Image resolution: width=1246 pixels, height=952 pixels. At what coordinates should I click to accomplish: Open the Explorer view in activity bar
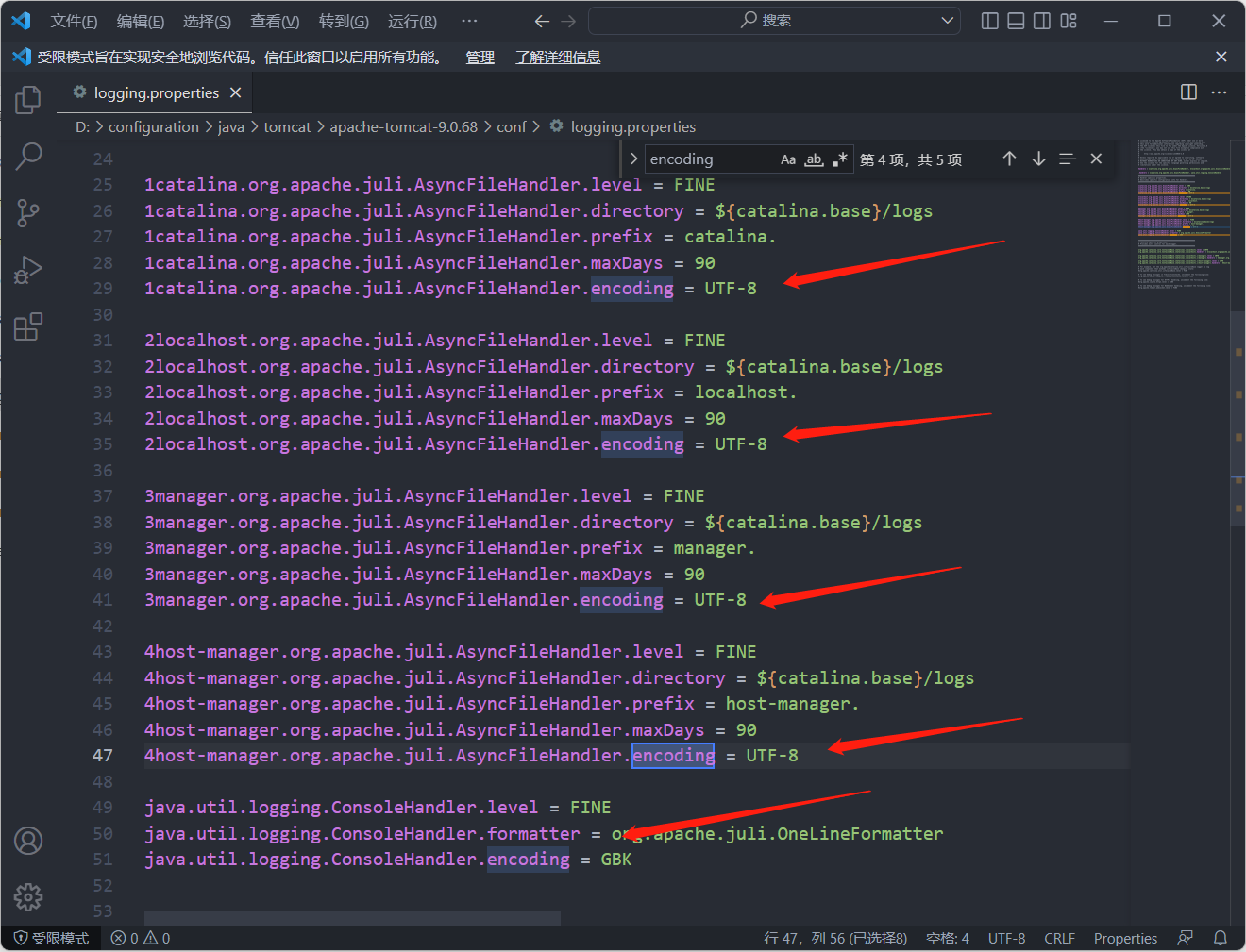28,99
